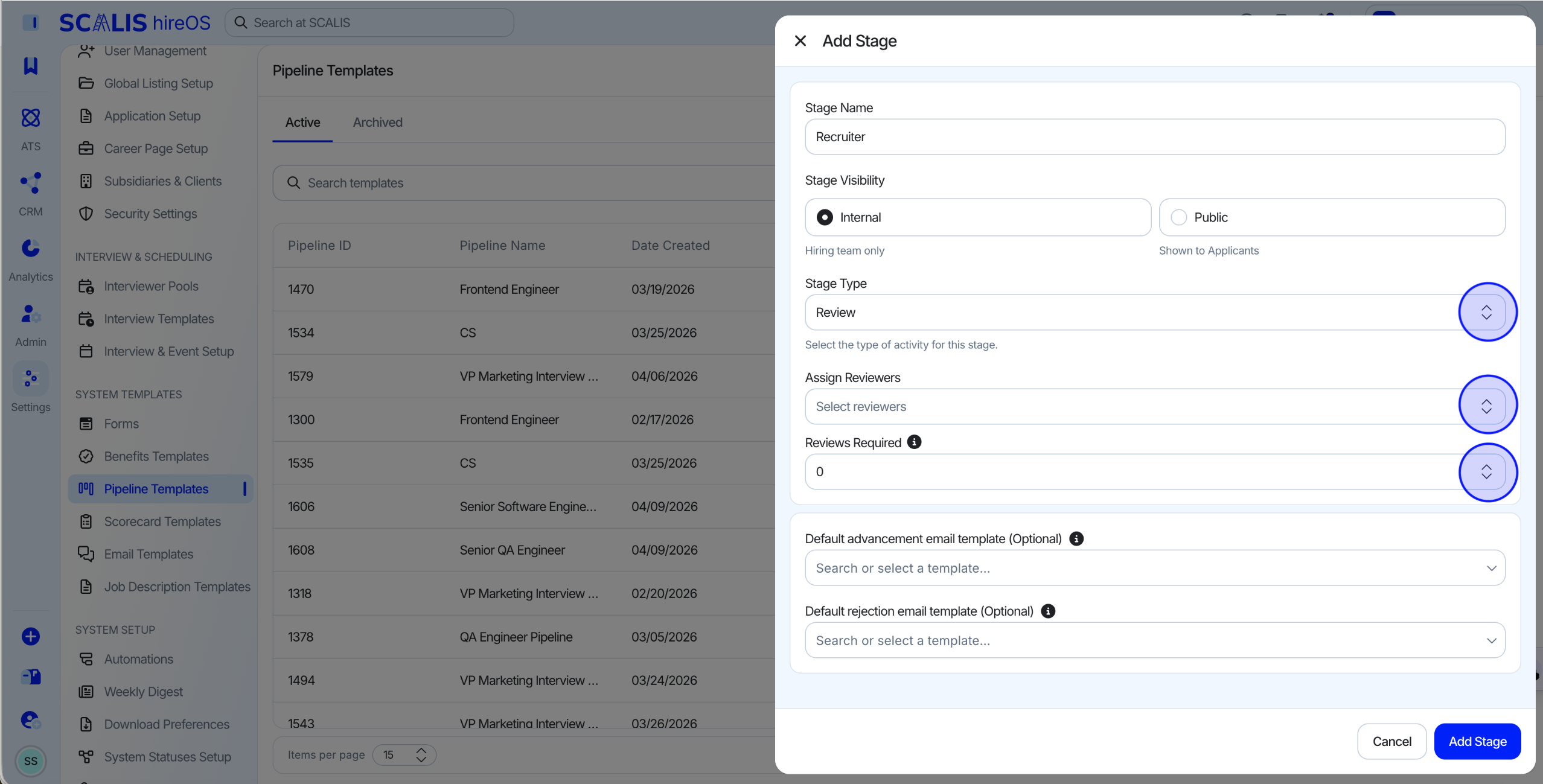Expand the rejection email template dropdown

click(1491, 640)
